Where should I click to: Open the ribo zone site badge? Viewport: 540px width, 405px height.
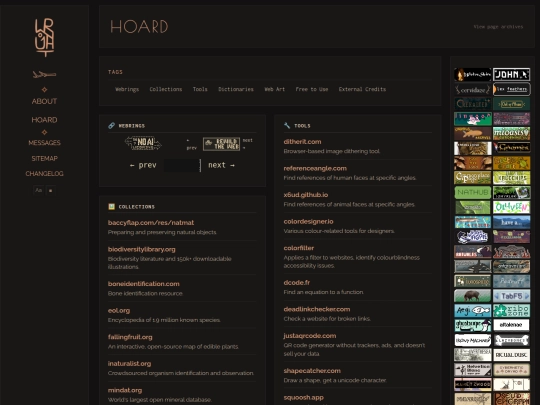tap(511, 311)
